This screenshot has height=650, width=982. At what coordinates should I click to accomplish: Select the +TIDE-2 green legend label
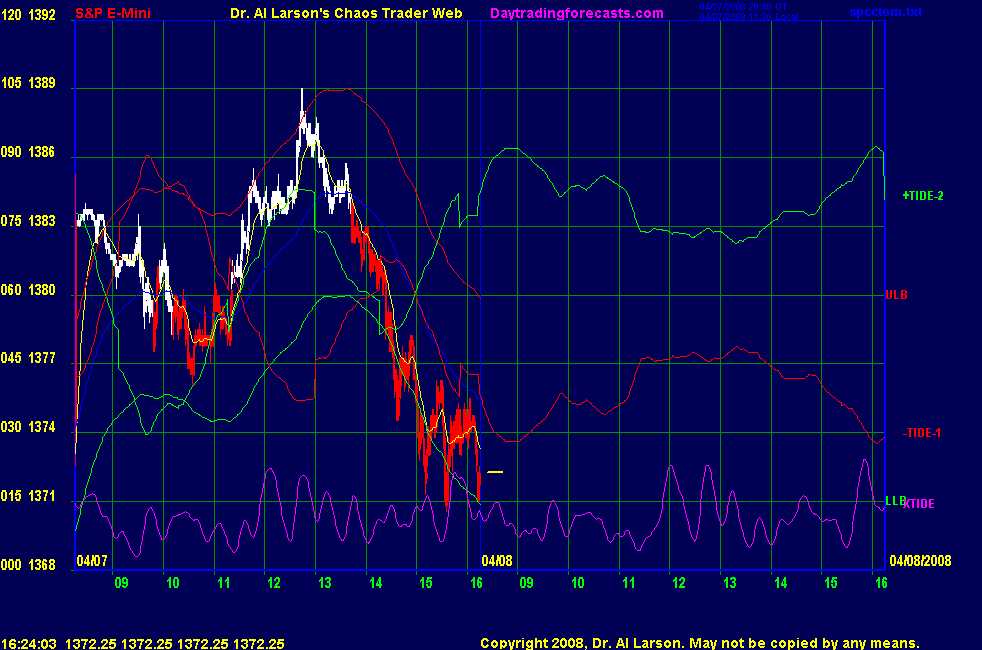[923, 196]
